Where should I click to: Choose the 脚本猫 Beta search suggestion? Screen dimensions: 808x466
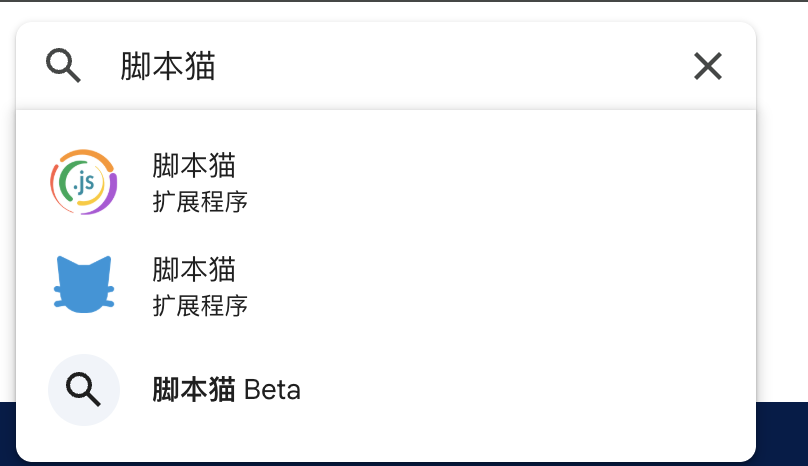click(x=226, y=389)
